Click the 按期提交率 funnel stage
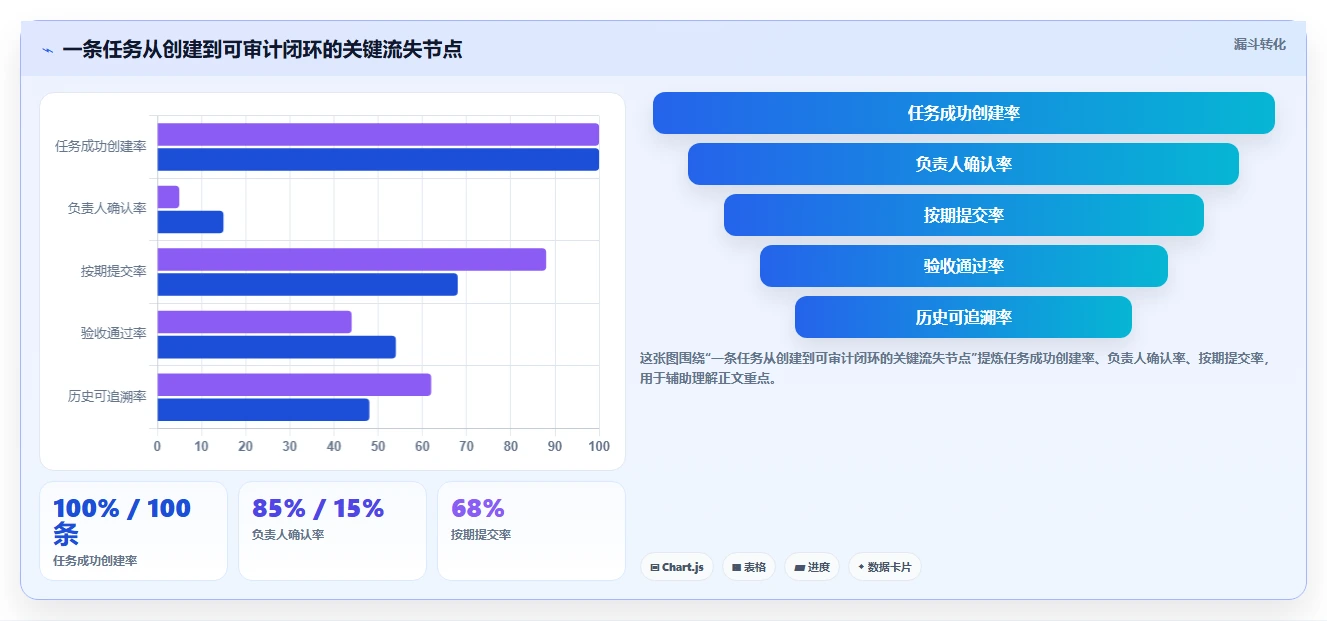The width and height of the screenshot is (1327, 621). (964, 215)
